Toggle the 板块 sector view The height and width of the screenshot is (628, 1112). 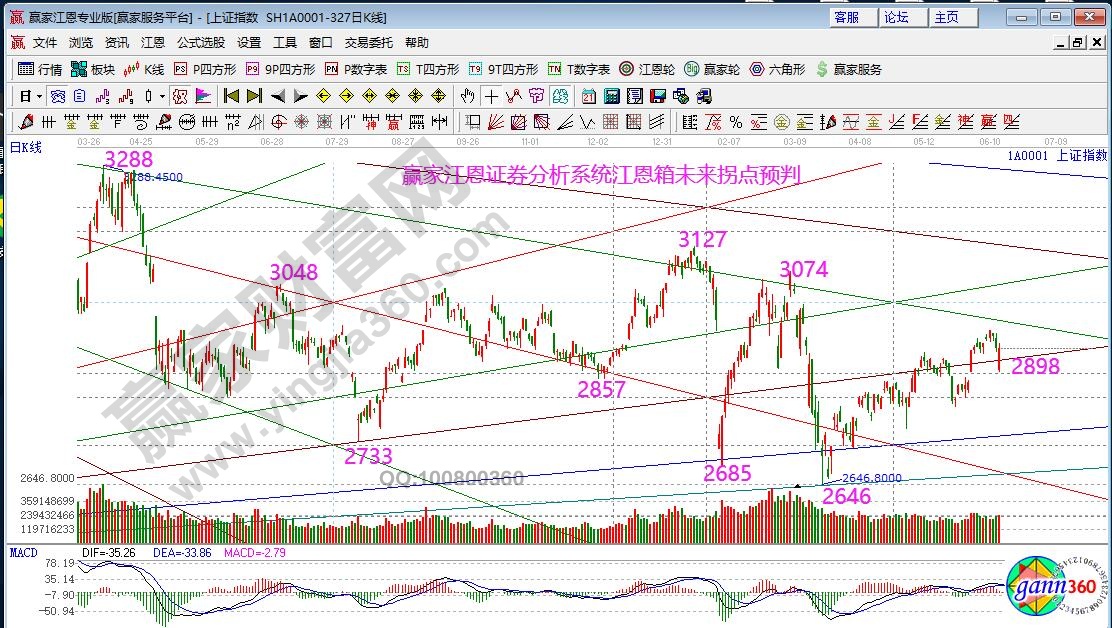[93, 69]
